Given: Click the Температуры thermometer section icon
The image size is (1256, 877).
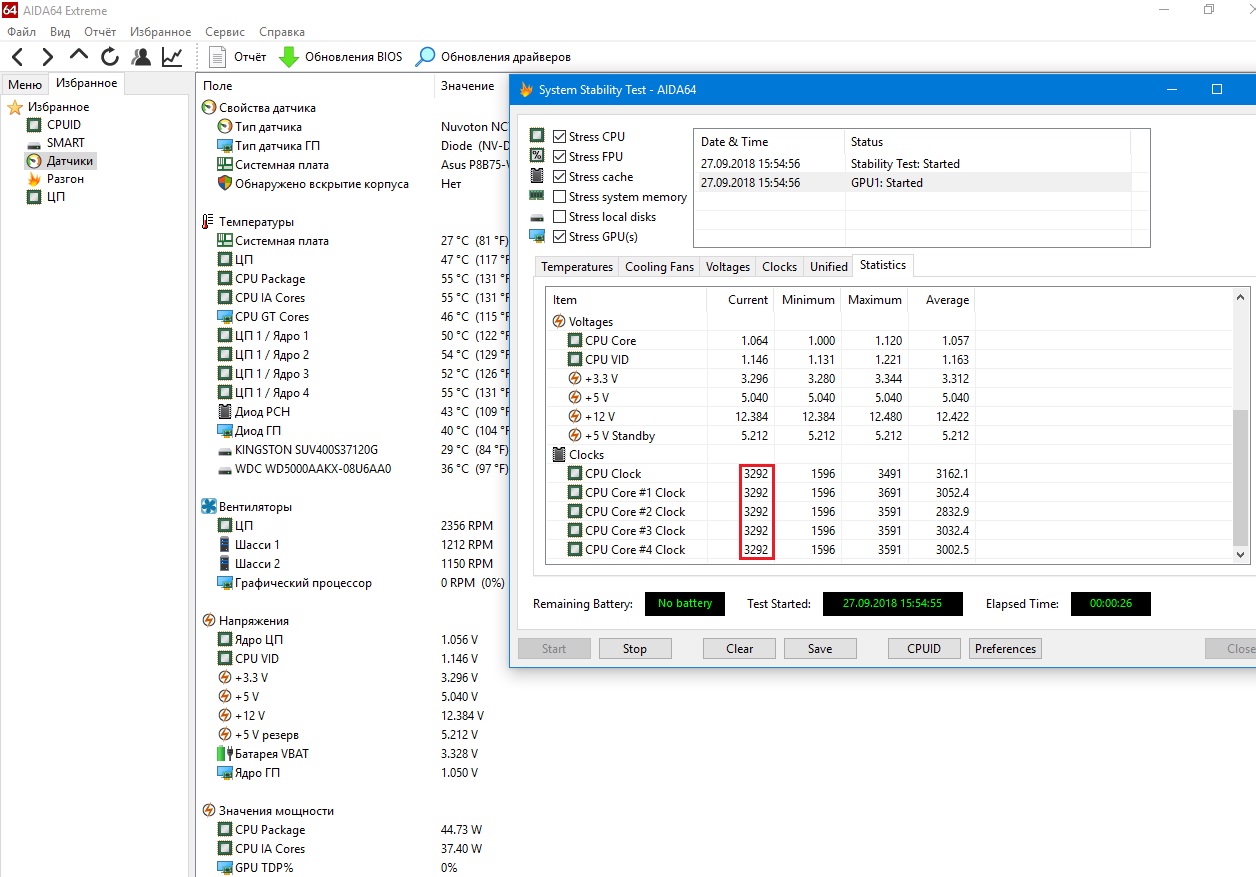Looking at the screenshot, I should coord(208,222).
